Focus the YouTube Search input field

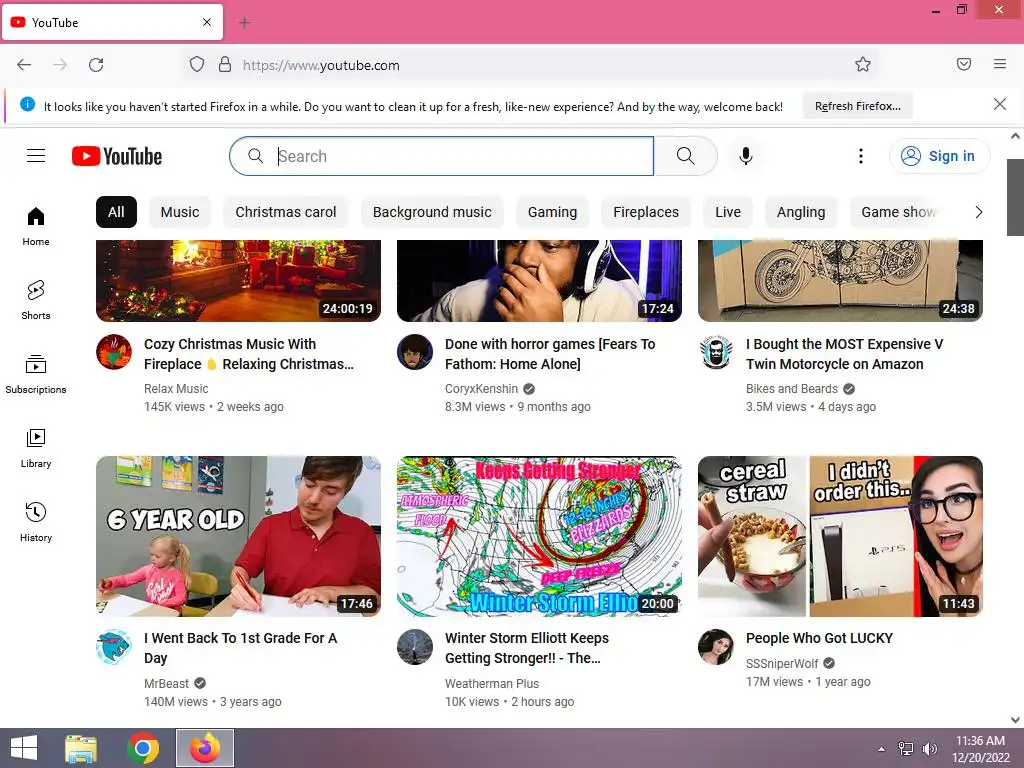click(441, 156)
